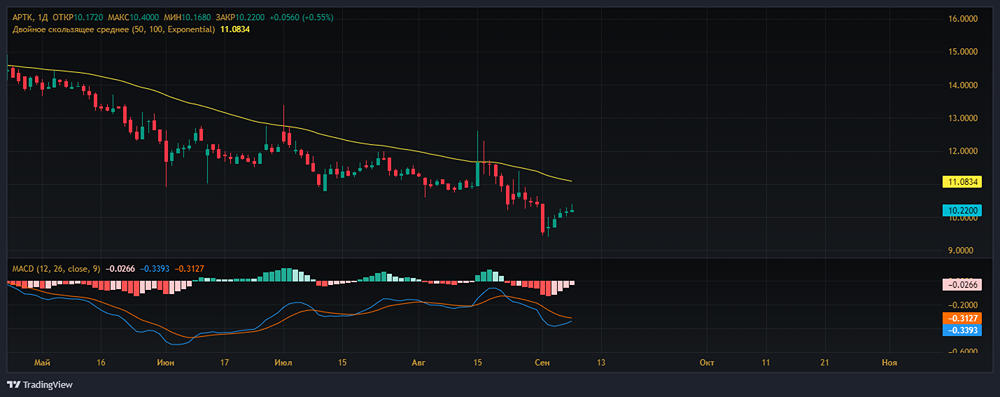Click the Июл label on time axis

(x=283, y=363)
